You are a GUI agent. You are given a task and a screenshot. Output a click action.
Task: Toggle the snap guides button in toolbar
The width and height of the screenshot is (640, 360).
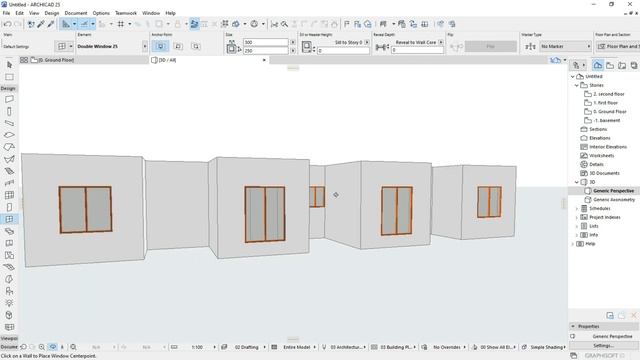[84, 24]
